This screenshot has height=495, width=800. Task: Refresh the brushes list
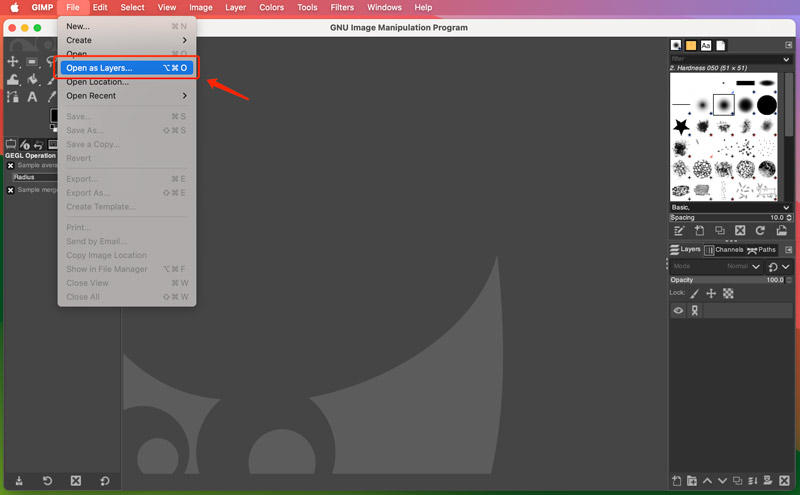click(760, 231)
